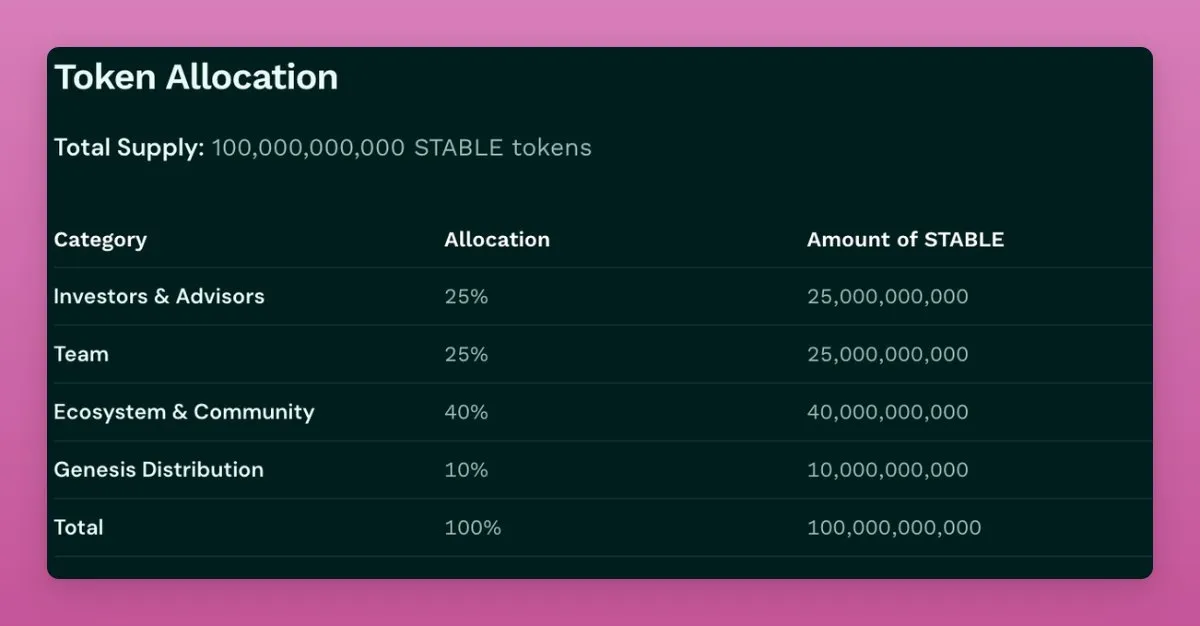Click the Category column header
The image size is (1200, 626).
(x=100, y=240)
